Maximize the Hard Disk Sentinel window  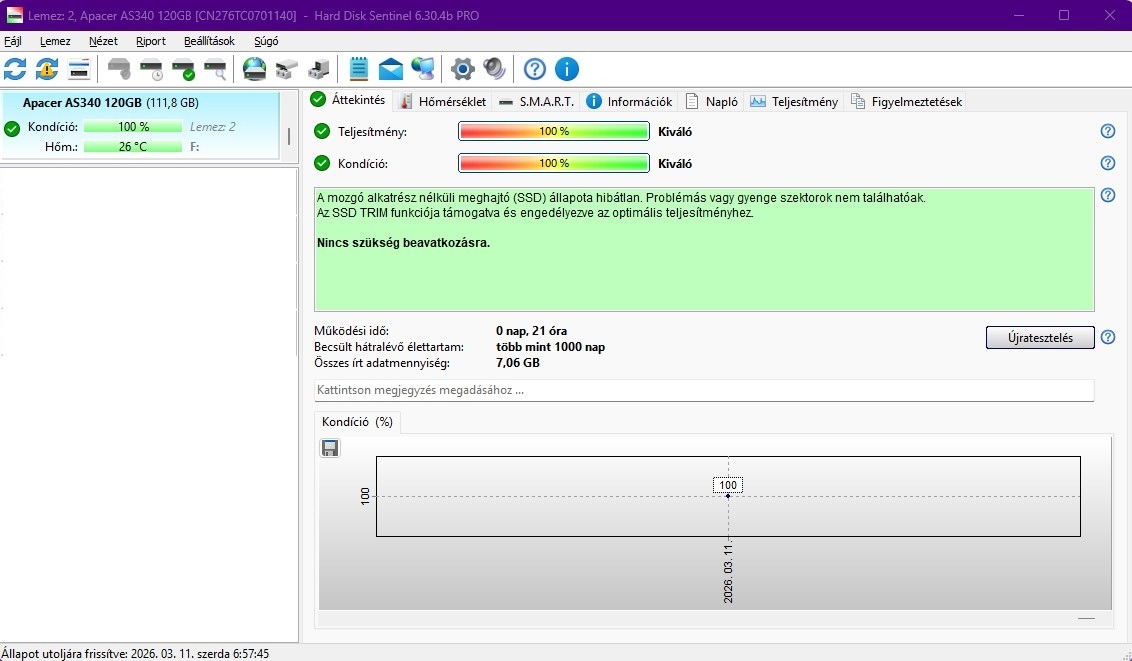coord(1063,15)
